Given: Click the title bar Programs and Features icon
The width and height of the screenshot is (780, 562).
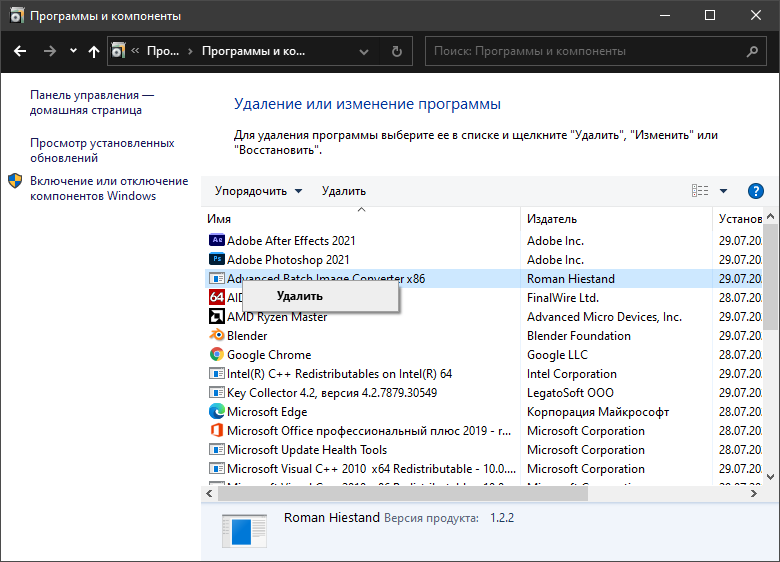Looking at the screenshot, I should point(16,15).
